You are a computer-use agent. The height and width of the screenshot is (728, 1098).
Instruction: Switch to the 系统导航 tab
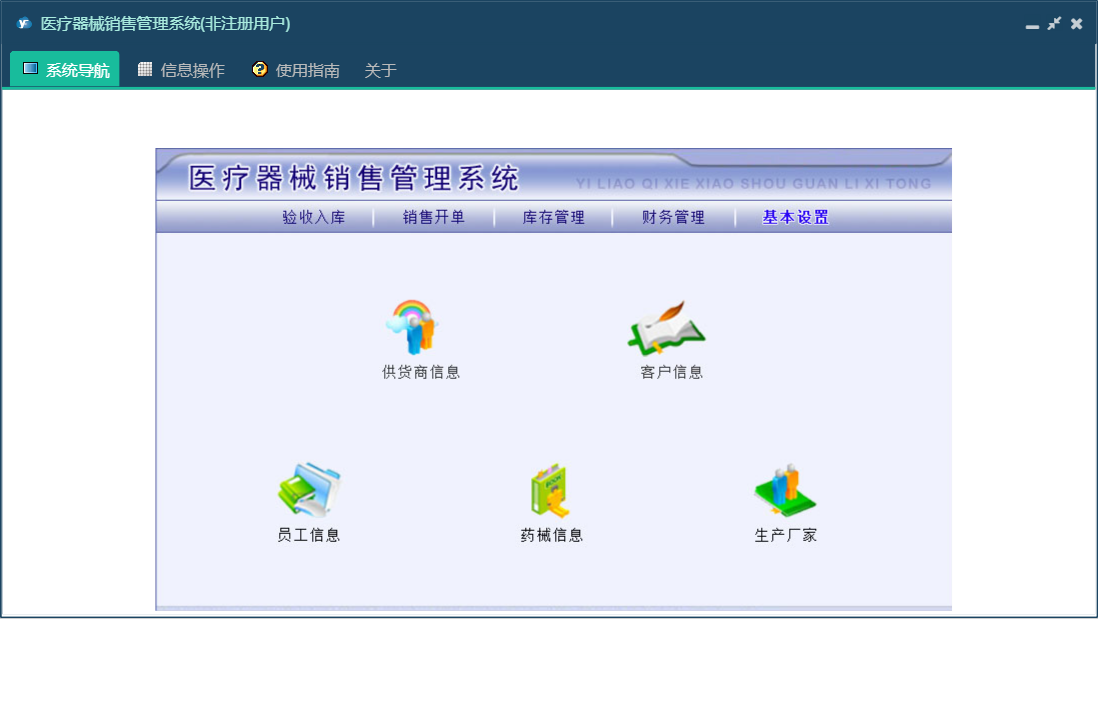[65, 69]
